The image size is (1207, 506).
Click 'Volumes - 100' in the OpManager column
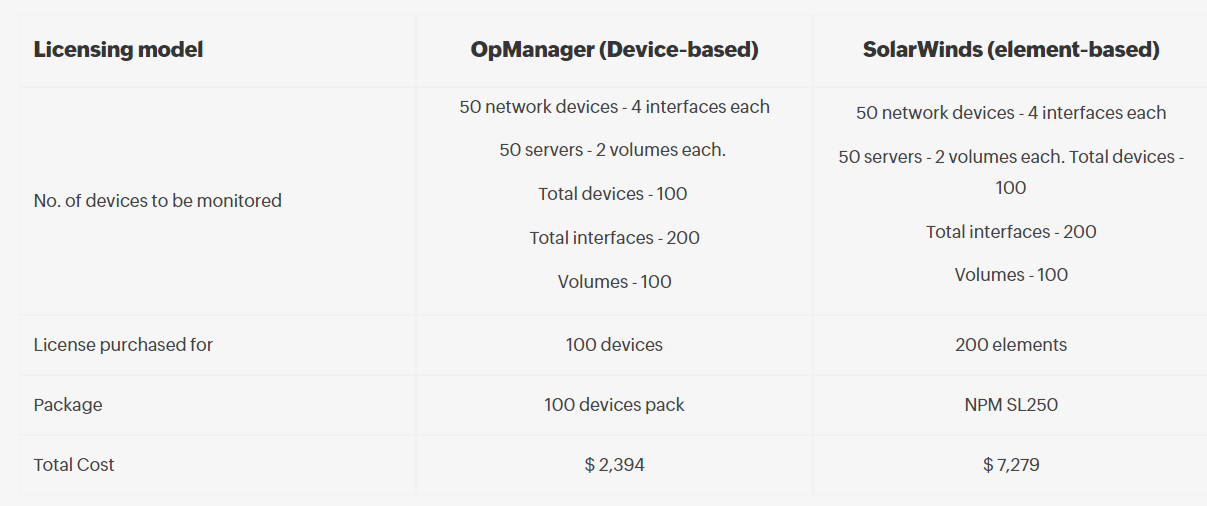point(614,282)
